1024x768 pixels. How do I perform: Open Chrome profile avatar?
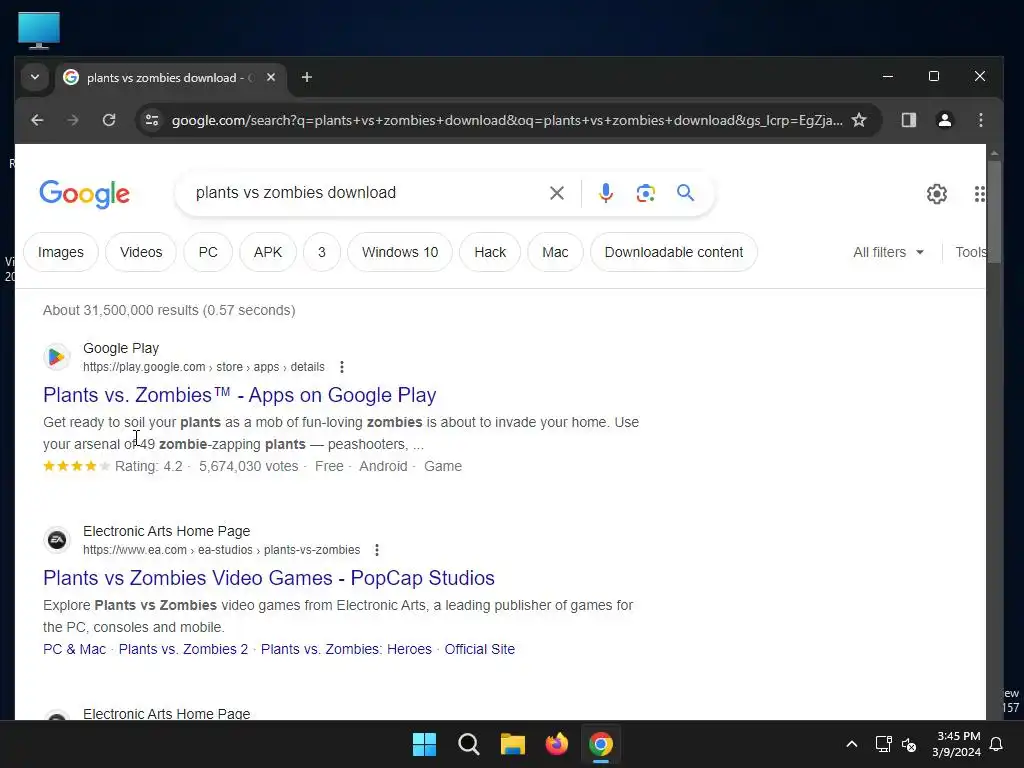[x=944, y=120]
